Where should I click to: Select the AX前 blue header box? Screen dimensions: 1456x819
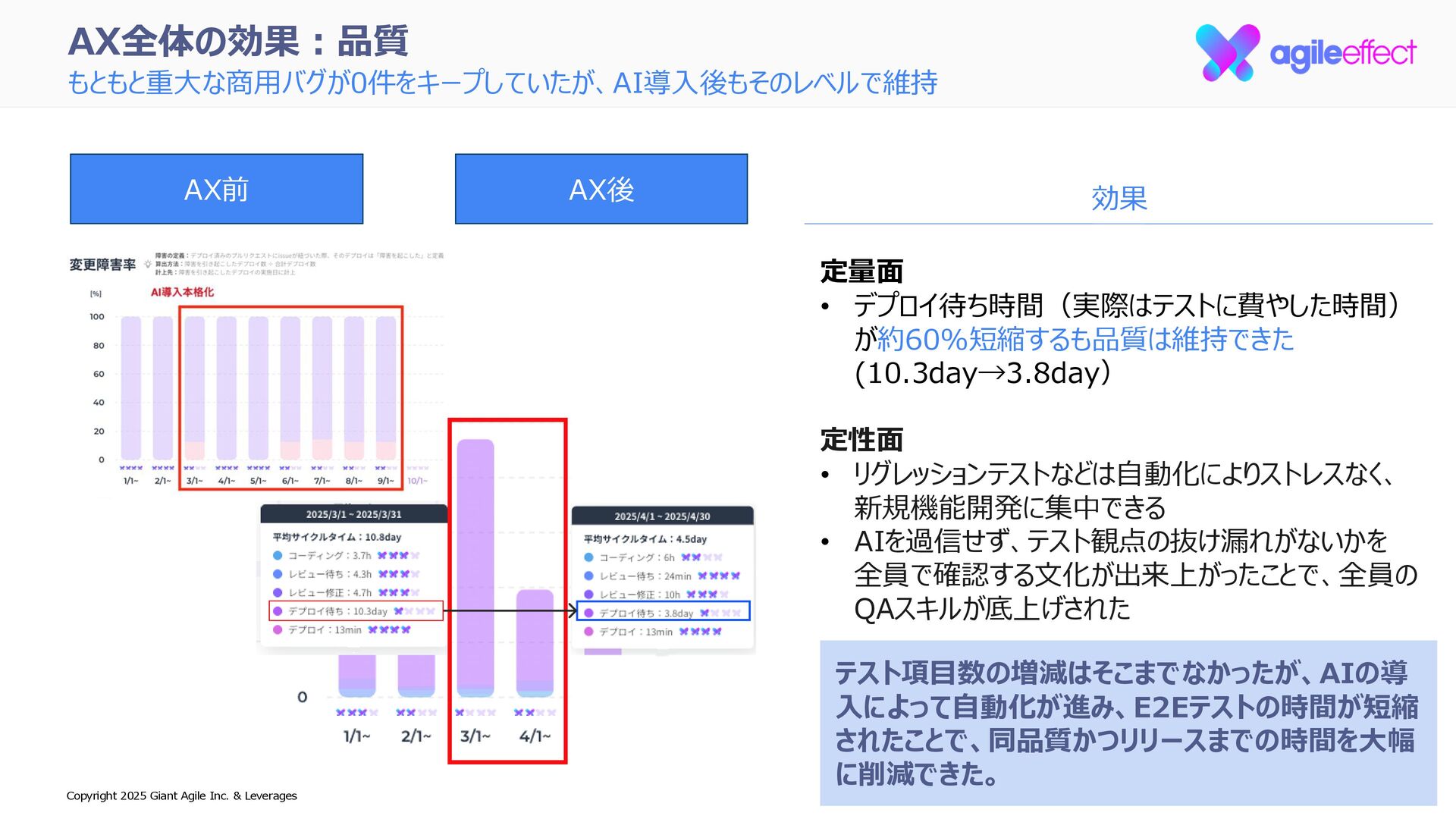(x=217, y=189)
